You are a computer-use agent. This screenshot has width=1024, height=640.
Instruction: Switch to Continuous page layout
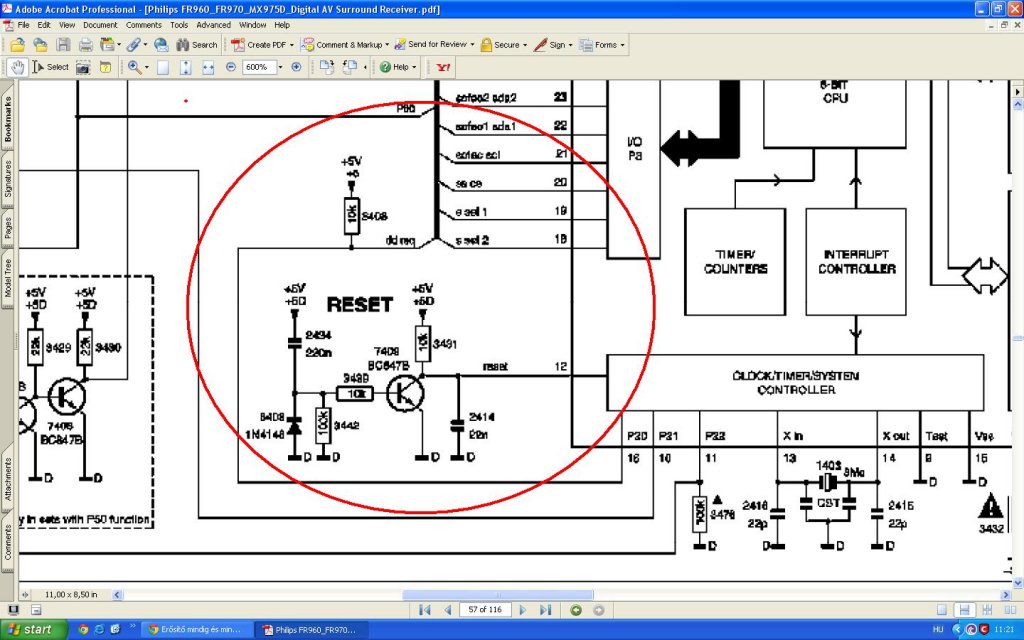click(964, 610)
